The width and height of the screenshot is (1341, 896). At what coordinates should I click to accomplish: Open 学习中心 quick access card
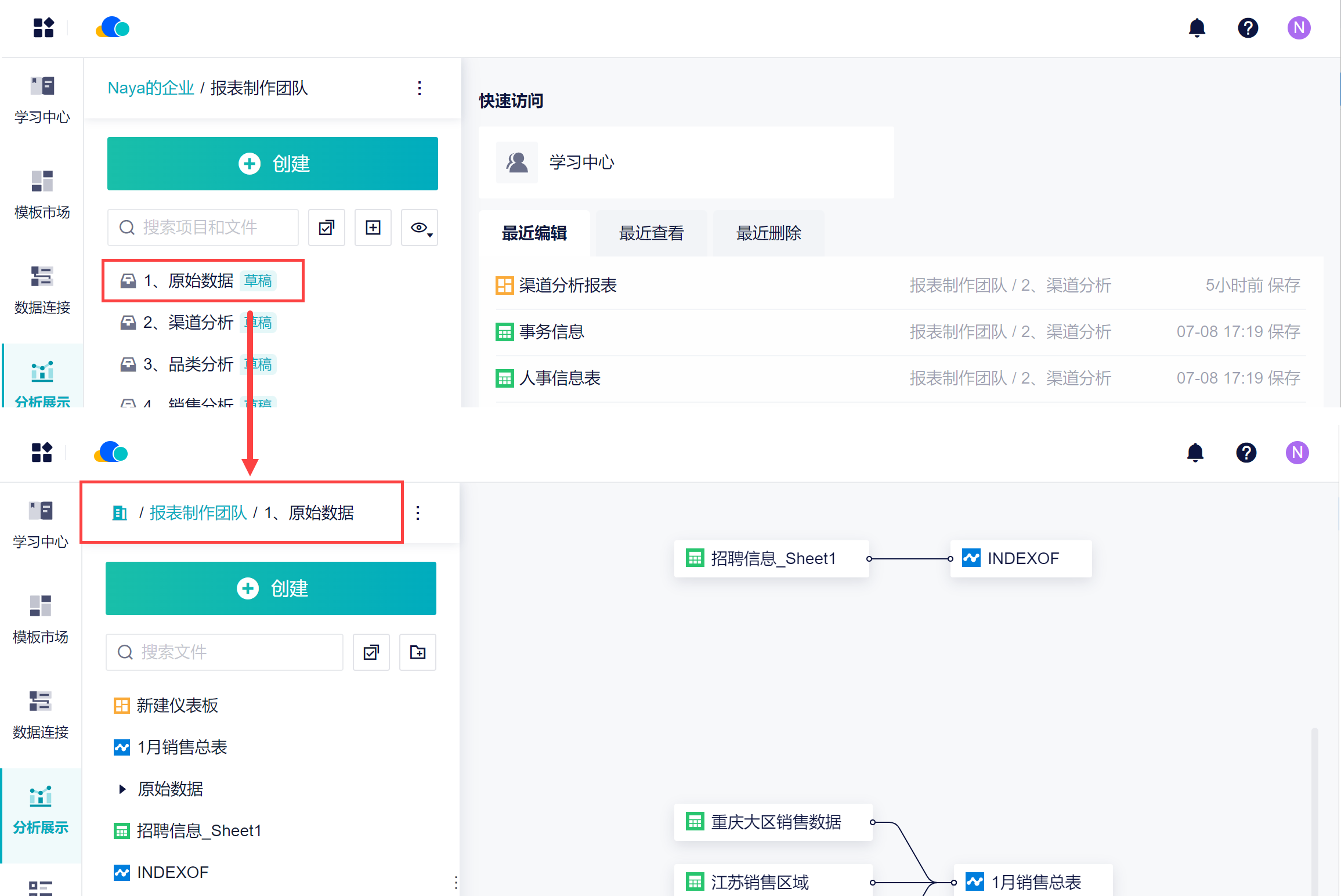pos(686,162)
